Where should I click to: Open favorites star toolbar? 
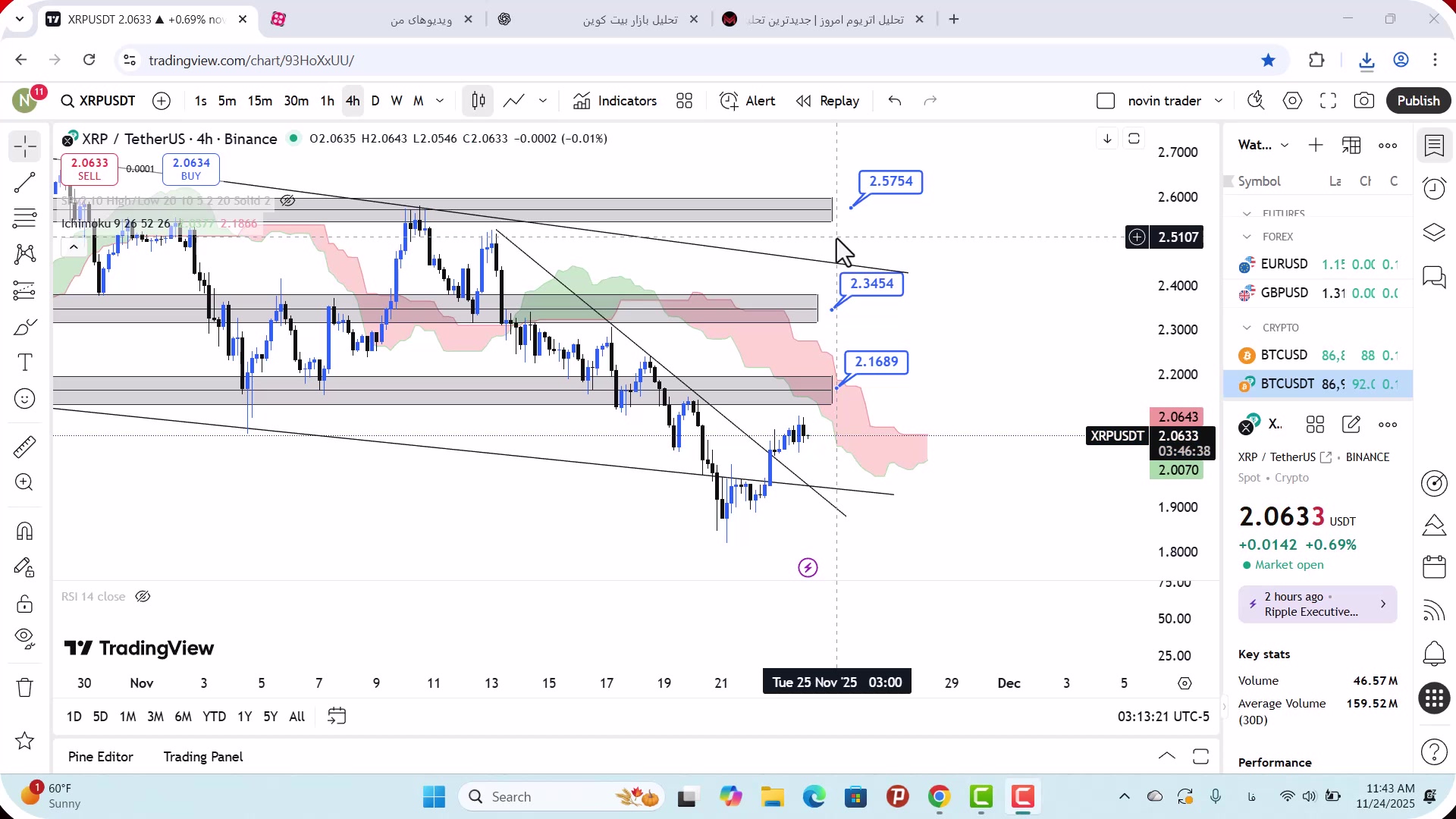tap(25, 741)
